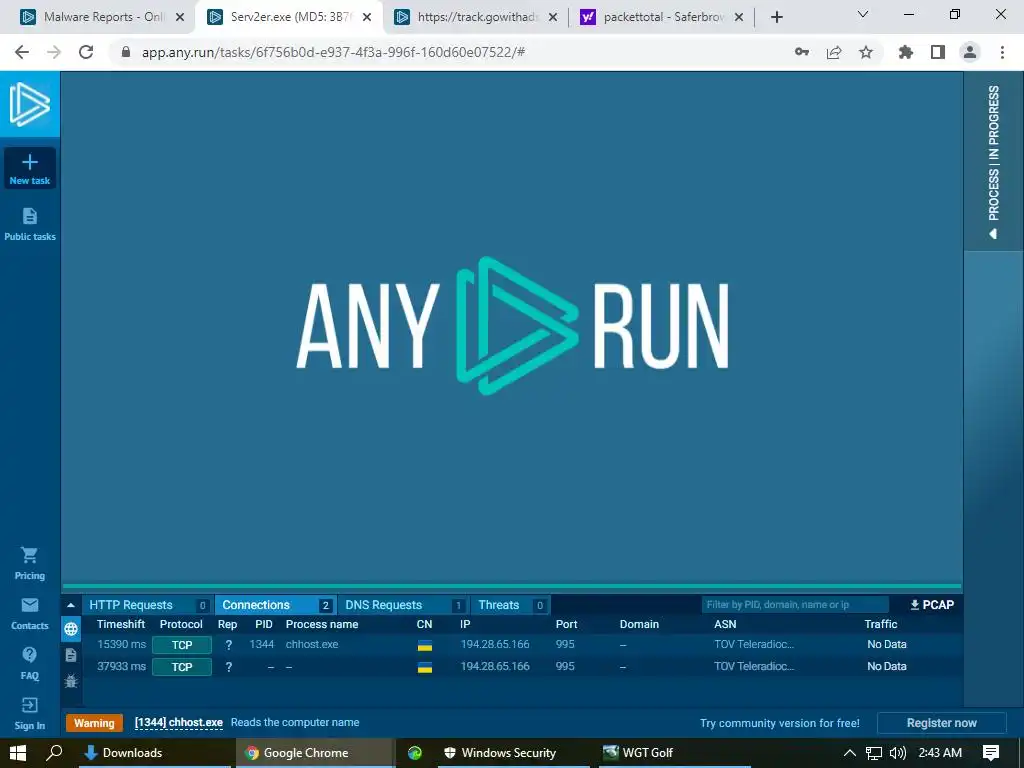Switch to Malware Reports browser tab
Screen dimensions: 1024x768
click(103, 17)
